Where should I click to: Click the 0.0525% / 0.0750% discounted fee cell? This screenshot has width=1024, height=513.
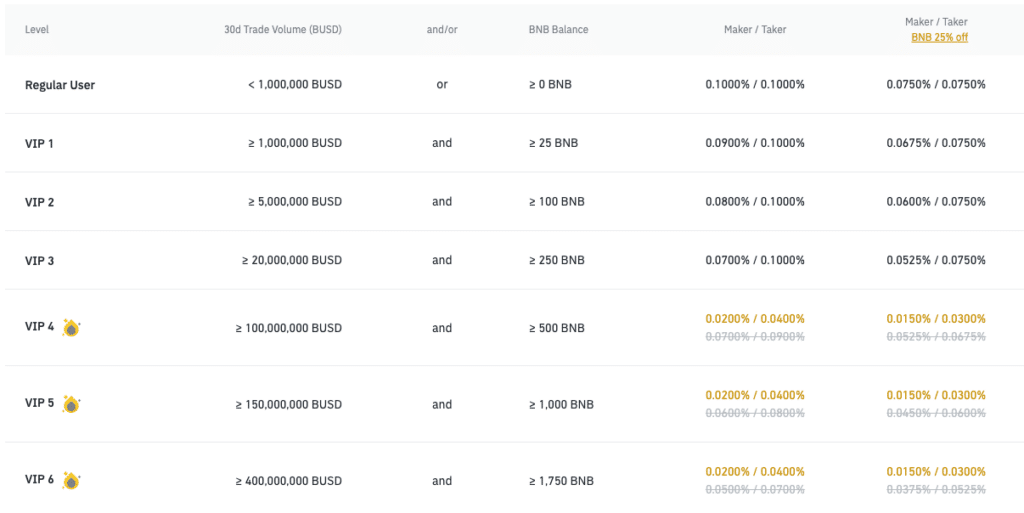pyautogui.click(x=936, y=260)
